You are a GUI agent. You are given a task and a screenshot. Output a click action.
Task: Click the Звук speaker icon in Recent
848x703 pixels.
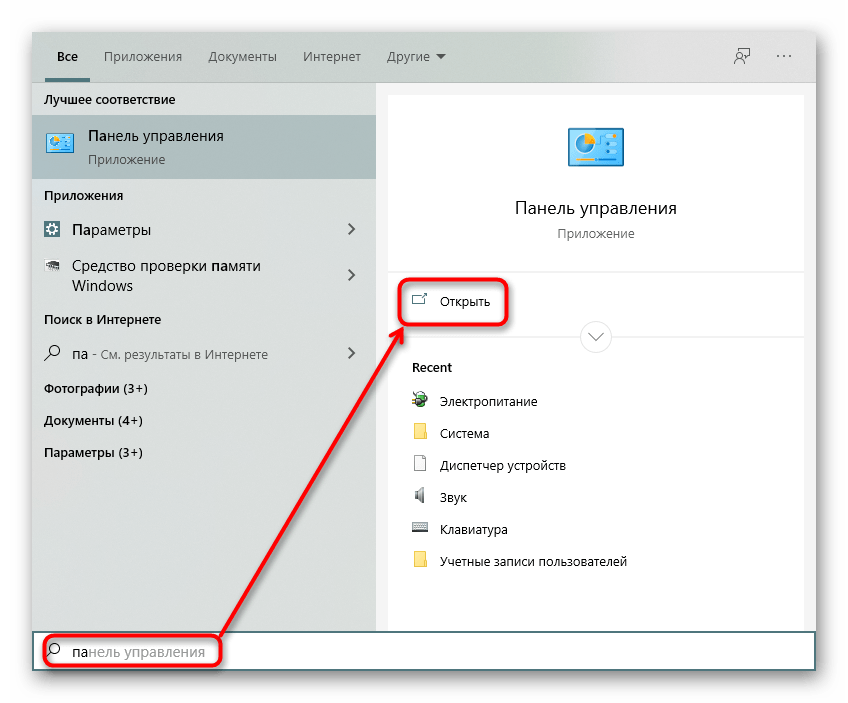(420, 496)
